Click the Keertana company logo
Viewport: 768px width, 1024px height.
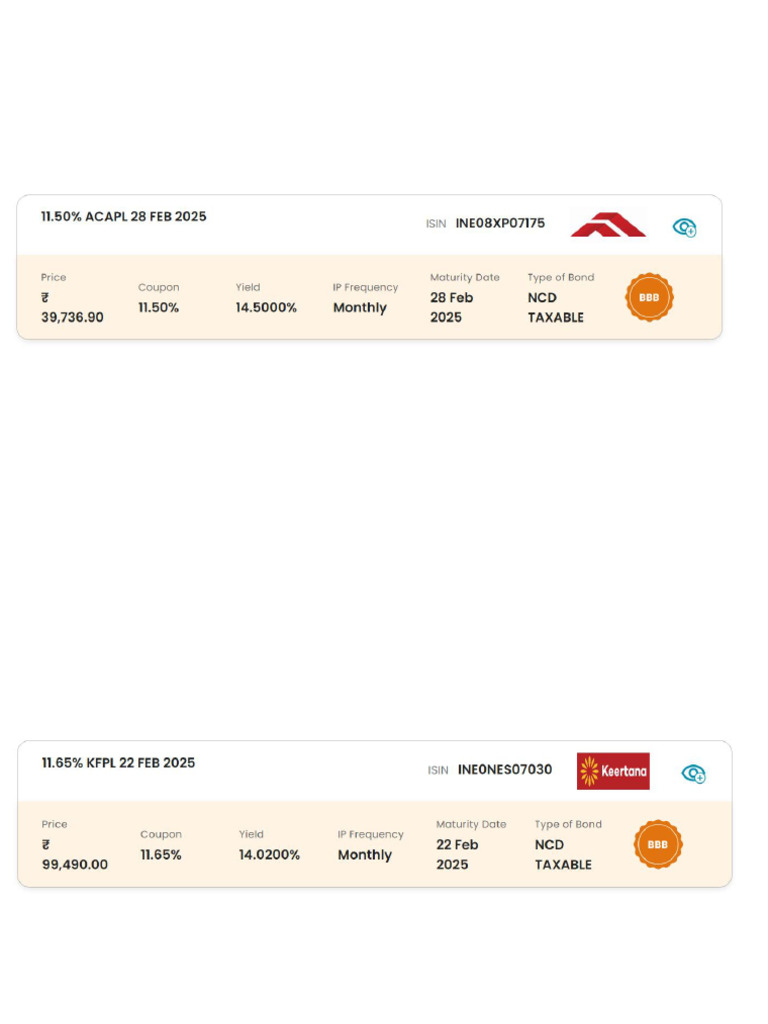[613, 771]
